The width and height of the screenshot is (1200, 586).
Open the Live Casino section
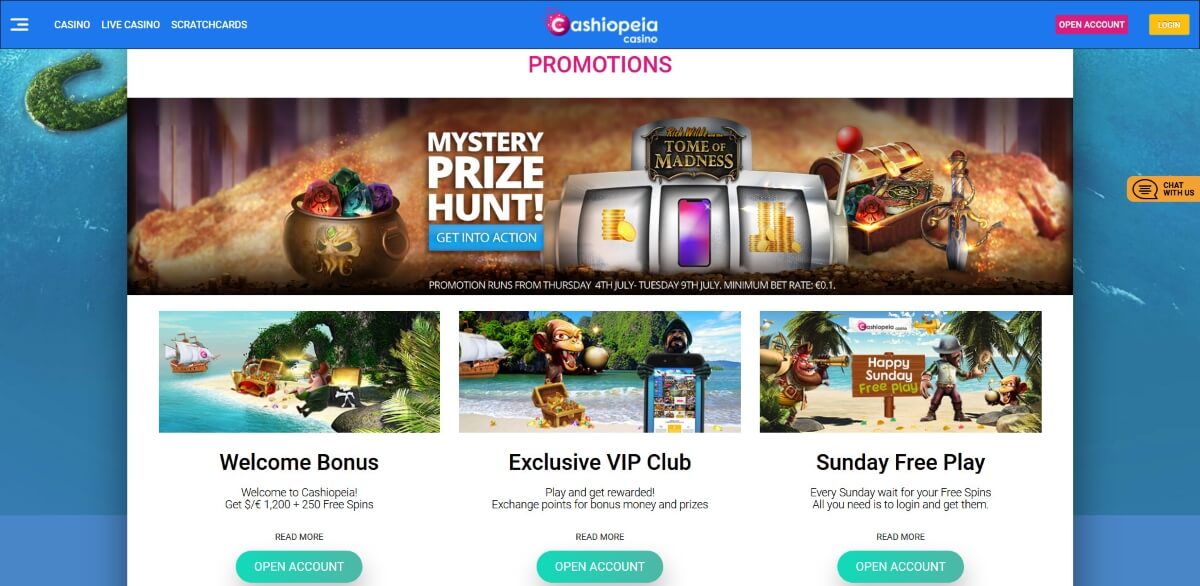tap(131, 25)
